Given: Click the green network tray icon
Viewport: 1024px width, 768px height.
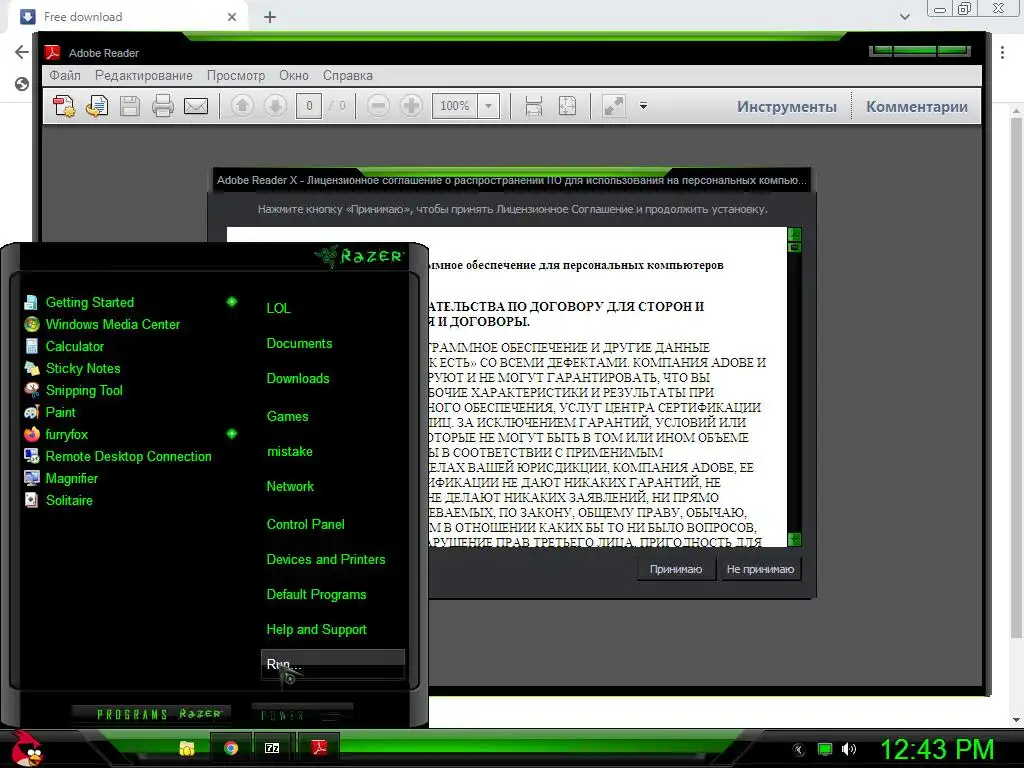Looking at the screenshot, I should pos(825,750).
